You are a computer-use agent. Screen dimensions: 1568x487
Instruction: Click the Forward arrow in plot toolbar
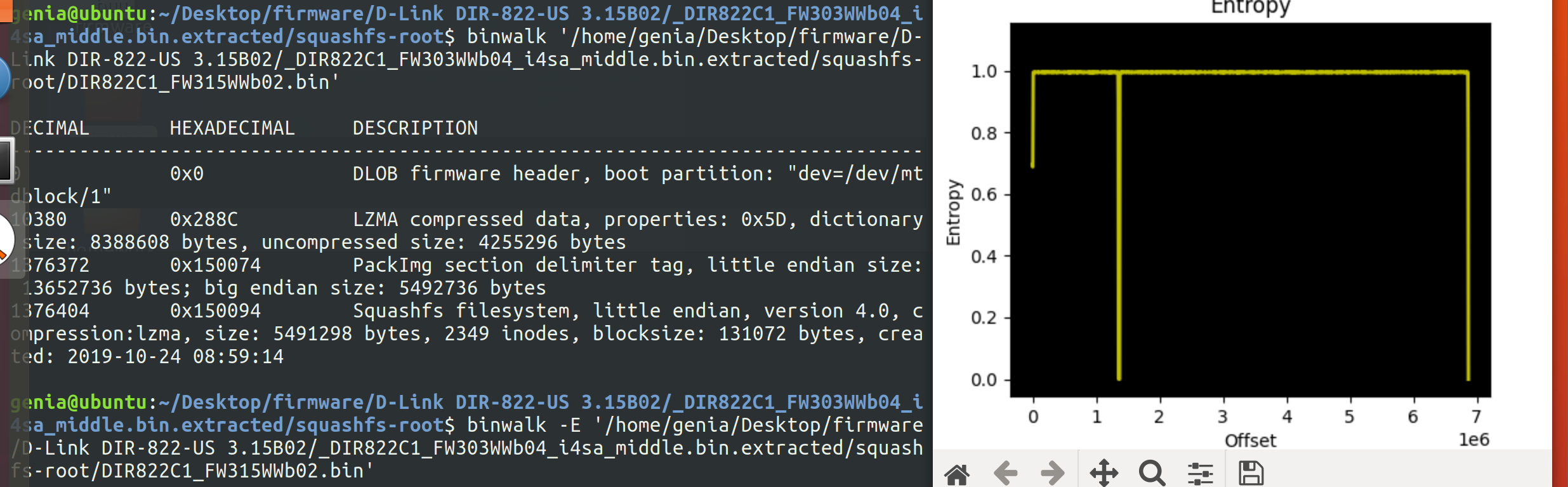click(1053, 474)
